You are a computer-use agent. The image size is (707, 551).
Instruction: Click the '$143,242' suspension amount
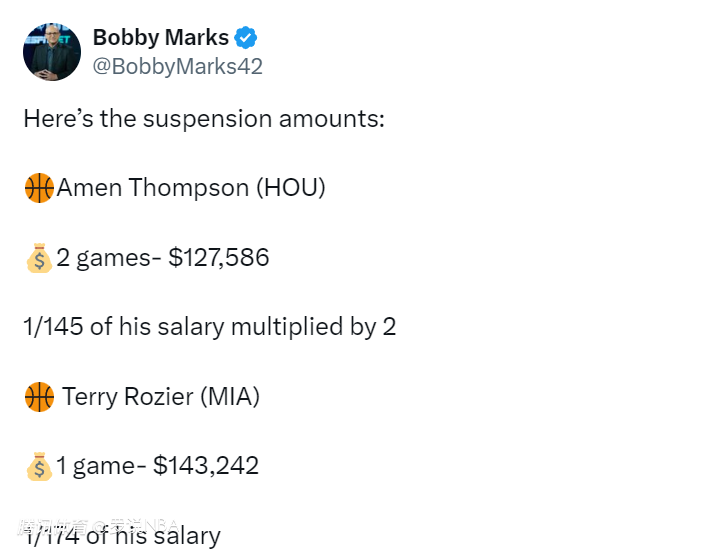tap(206, 465)
